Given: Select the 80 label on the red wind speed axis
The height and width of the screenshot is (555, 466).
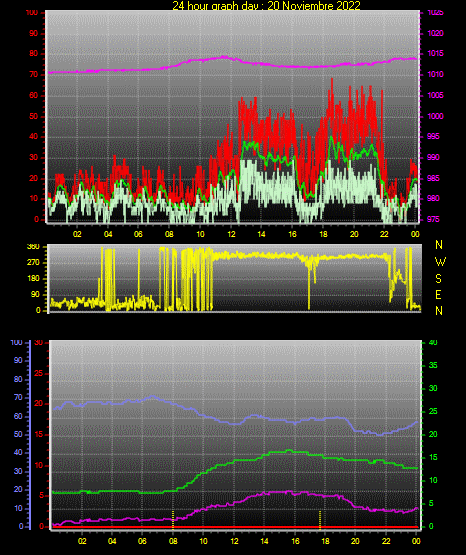Looking at the screenshot, I should tap(33, 54).
